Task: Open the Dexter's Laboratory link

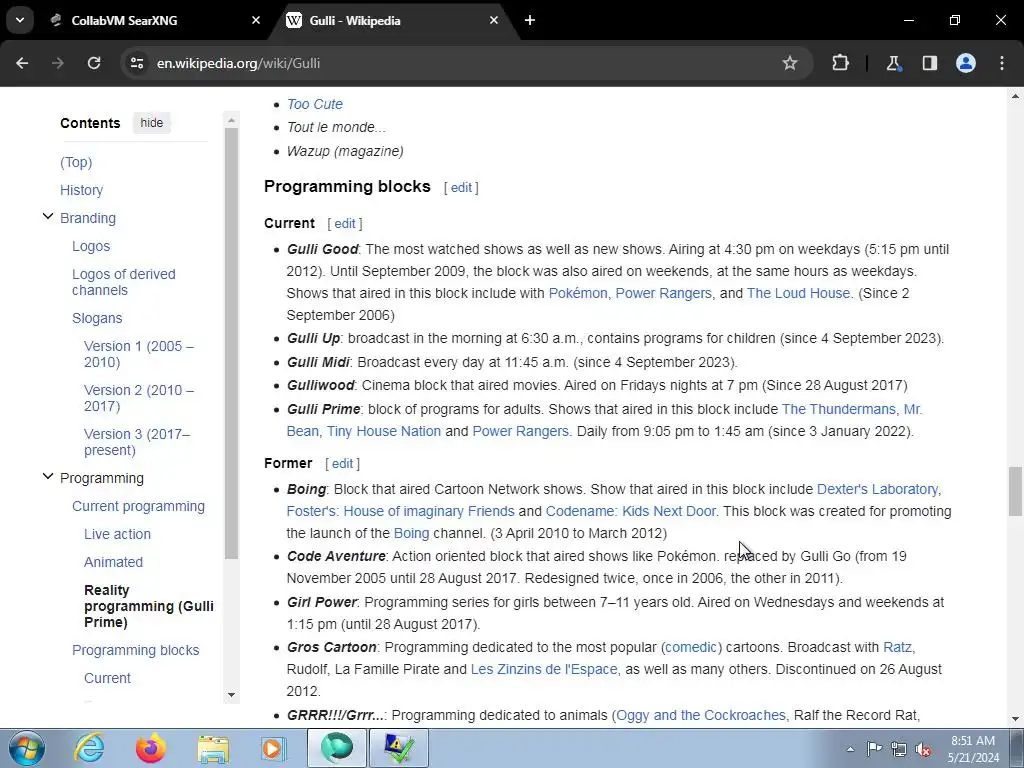Action: 878,490
